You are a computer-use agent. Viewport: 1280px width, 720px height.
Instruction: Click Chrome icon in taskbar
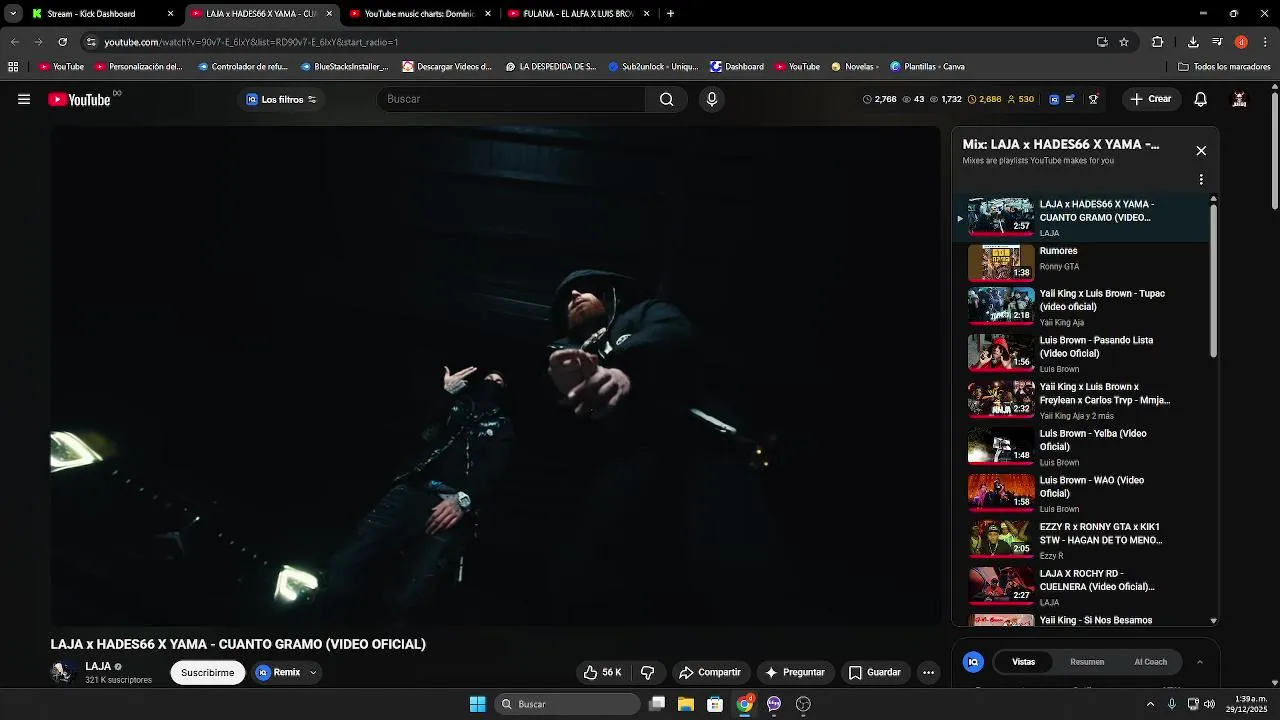744,704
